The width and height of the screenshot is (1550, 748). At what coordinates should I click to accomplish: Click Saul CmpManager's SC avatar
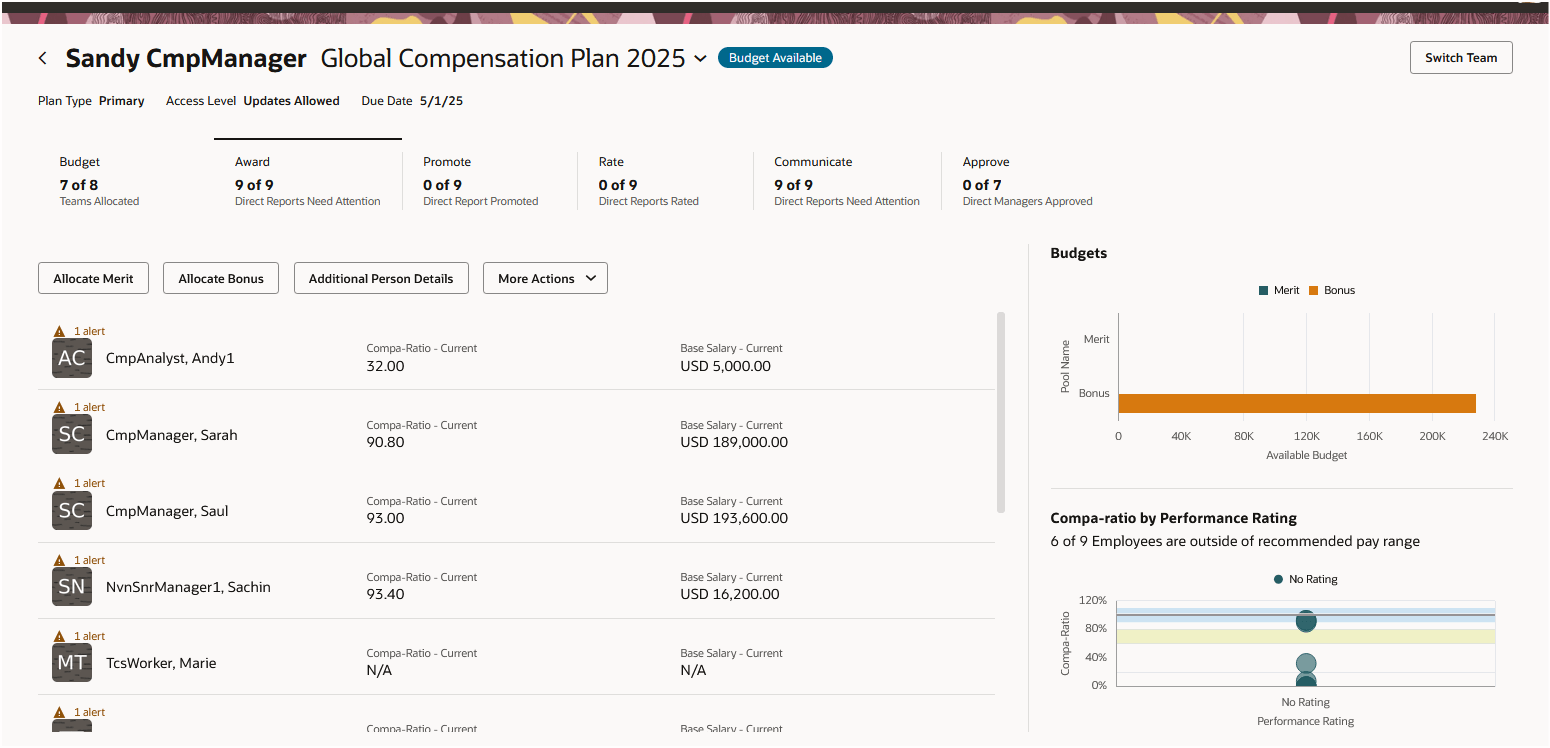(72, 511)
